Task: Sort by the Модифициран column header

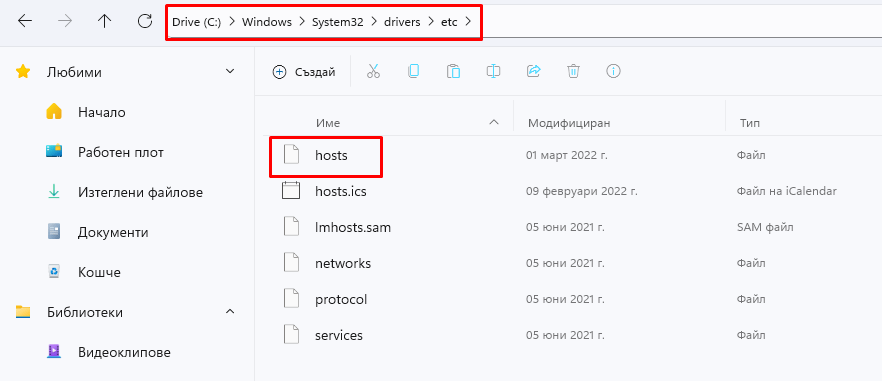Action: [x=569, y=123]
